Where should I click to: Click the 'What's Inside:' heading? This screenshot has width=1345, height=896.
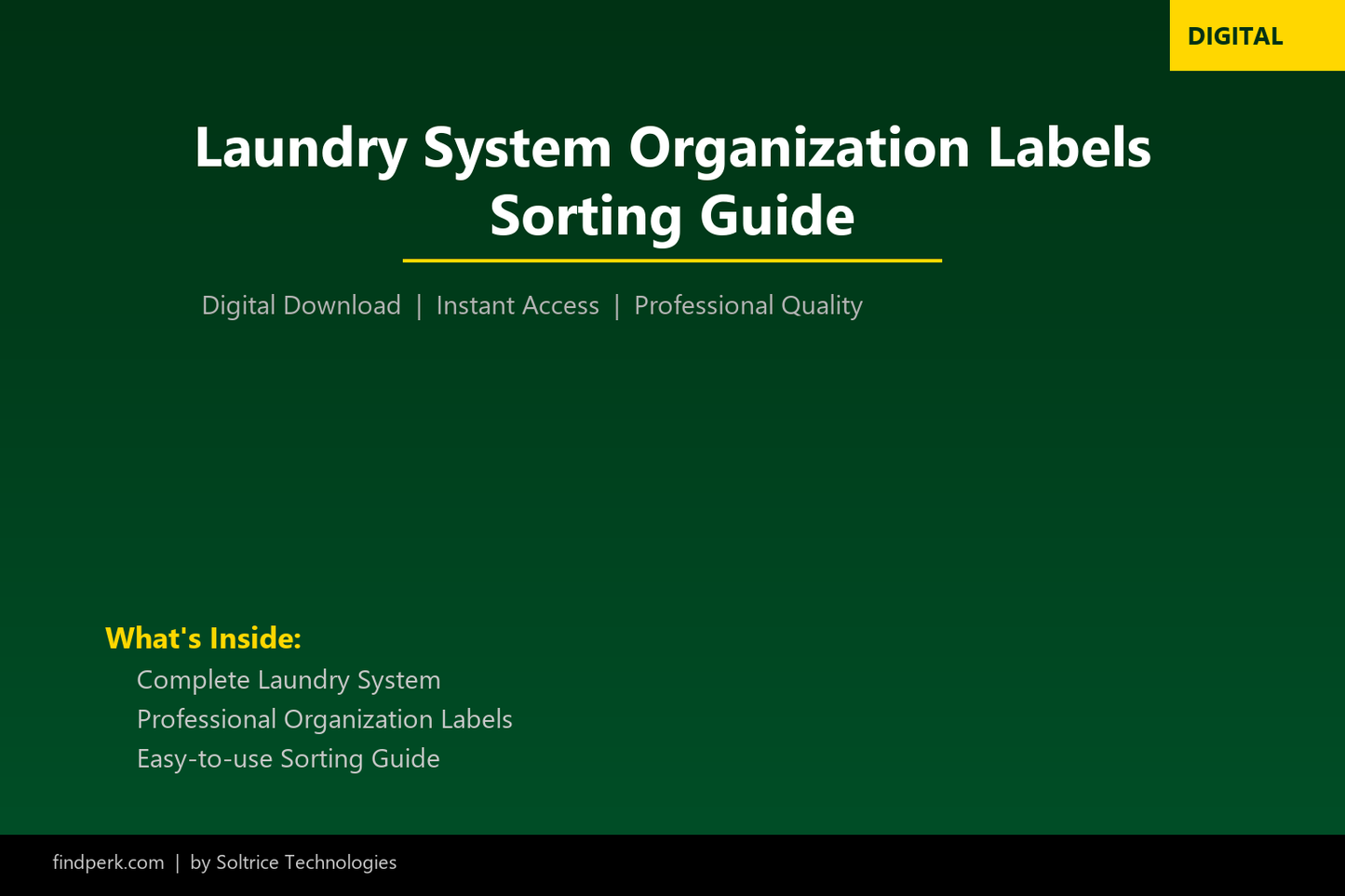(x=203, y=638)
